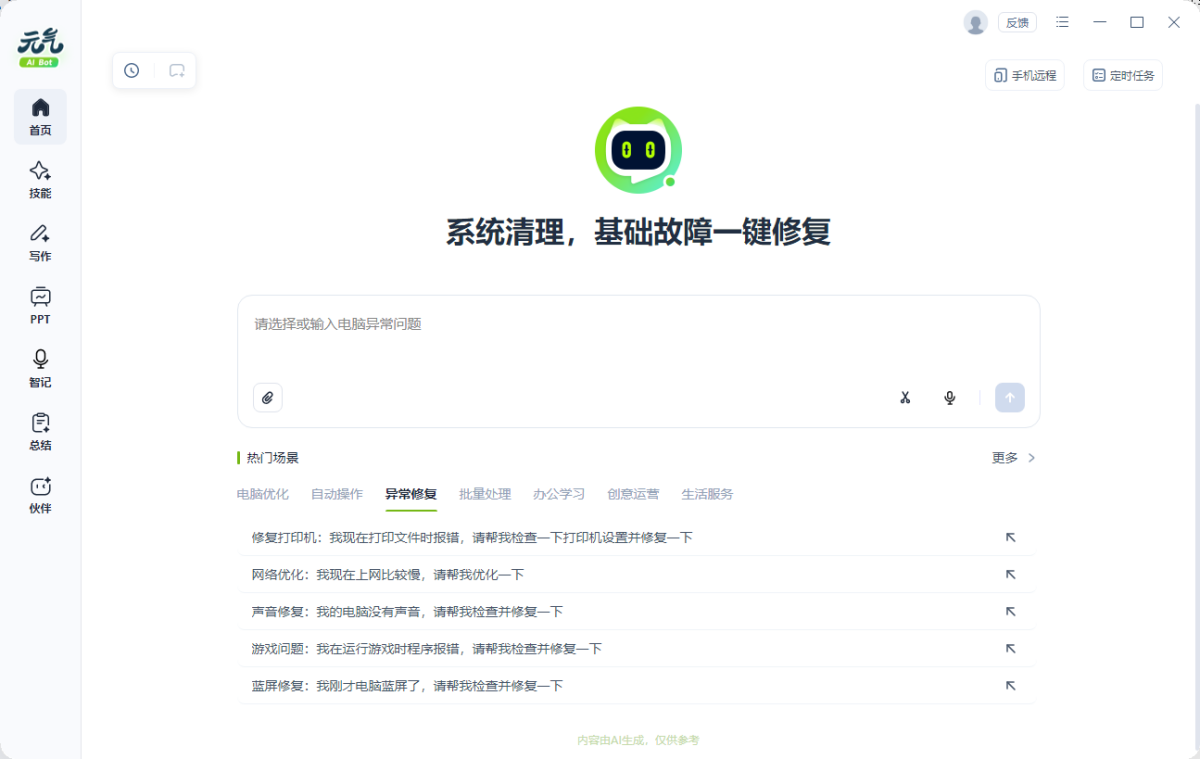This screenshot has width=1200, height=759.
Task: Activate voice input via the microphone icon
Action: [x=949, y=397]
